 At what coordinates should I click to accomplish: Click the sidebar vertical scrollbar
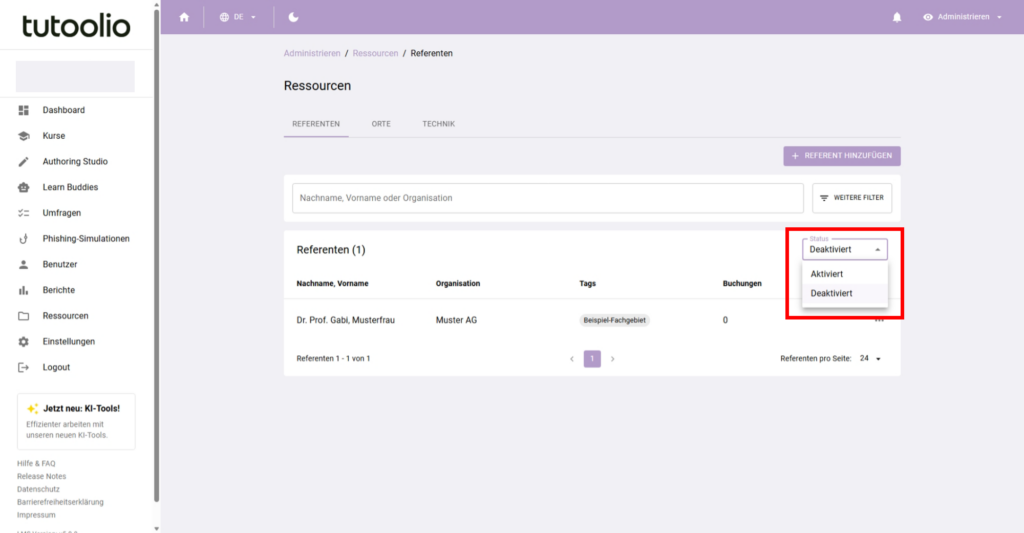point(156,255)
